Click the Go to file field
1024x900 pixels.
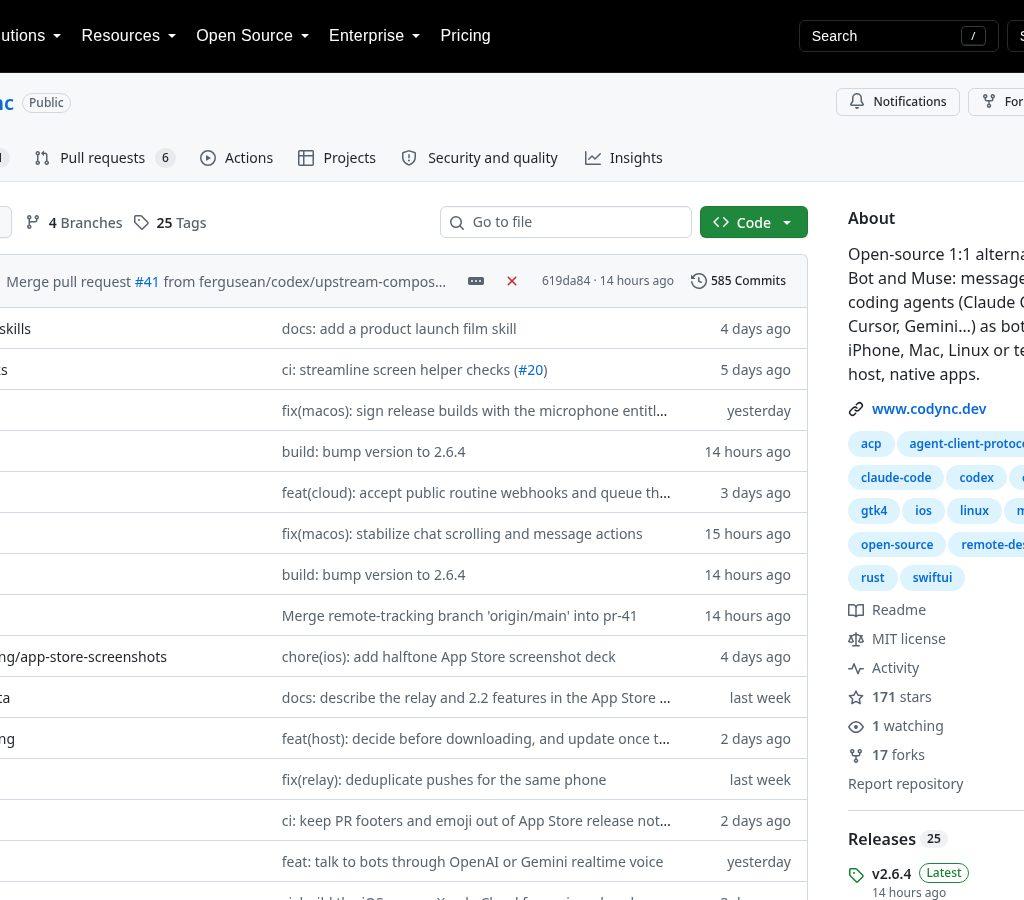click(566, 222)
